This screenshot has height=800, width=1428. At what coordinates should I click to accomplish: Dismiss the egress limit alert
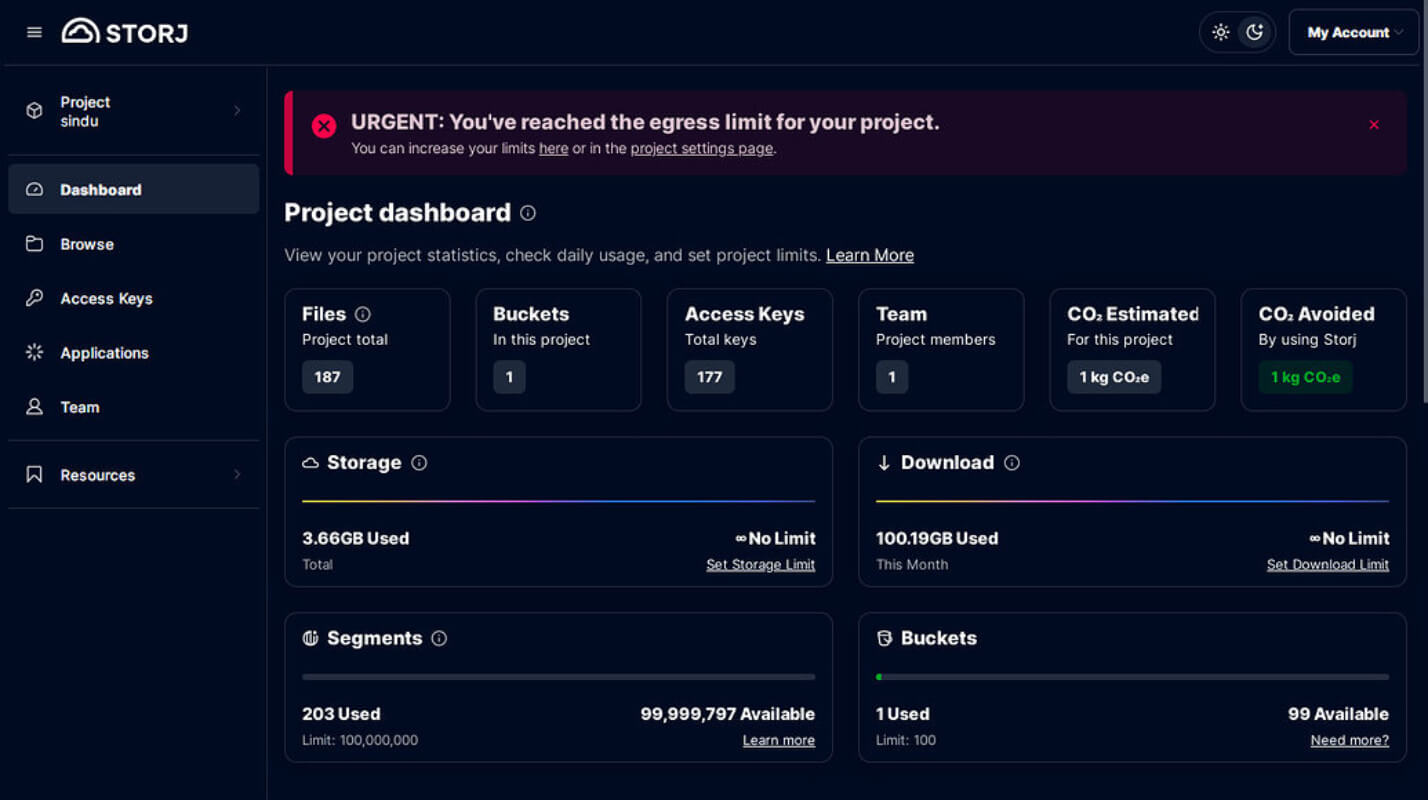click(x=1374, y=125)
